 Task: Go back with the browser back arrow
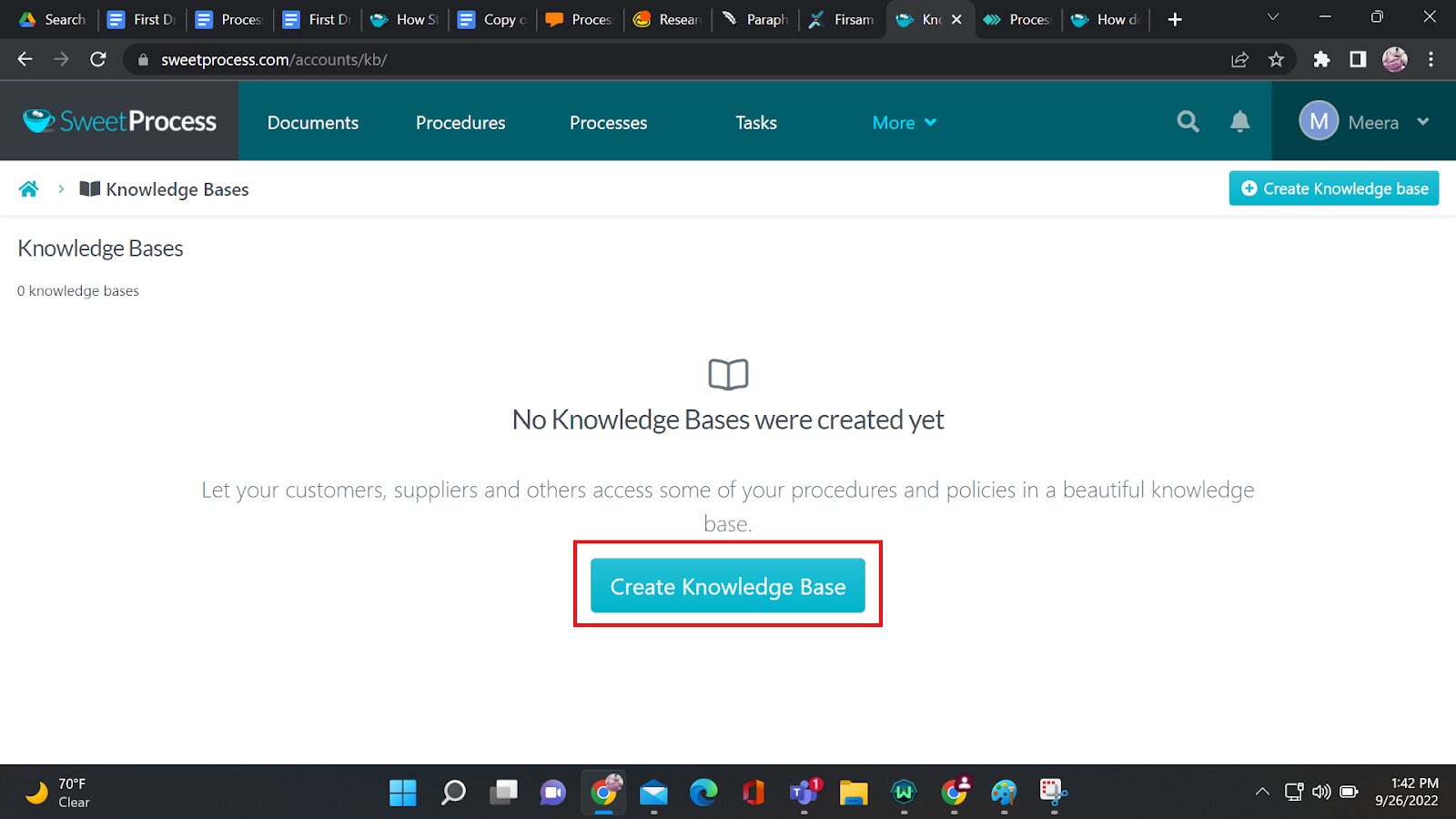25,59
